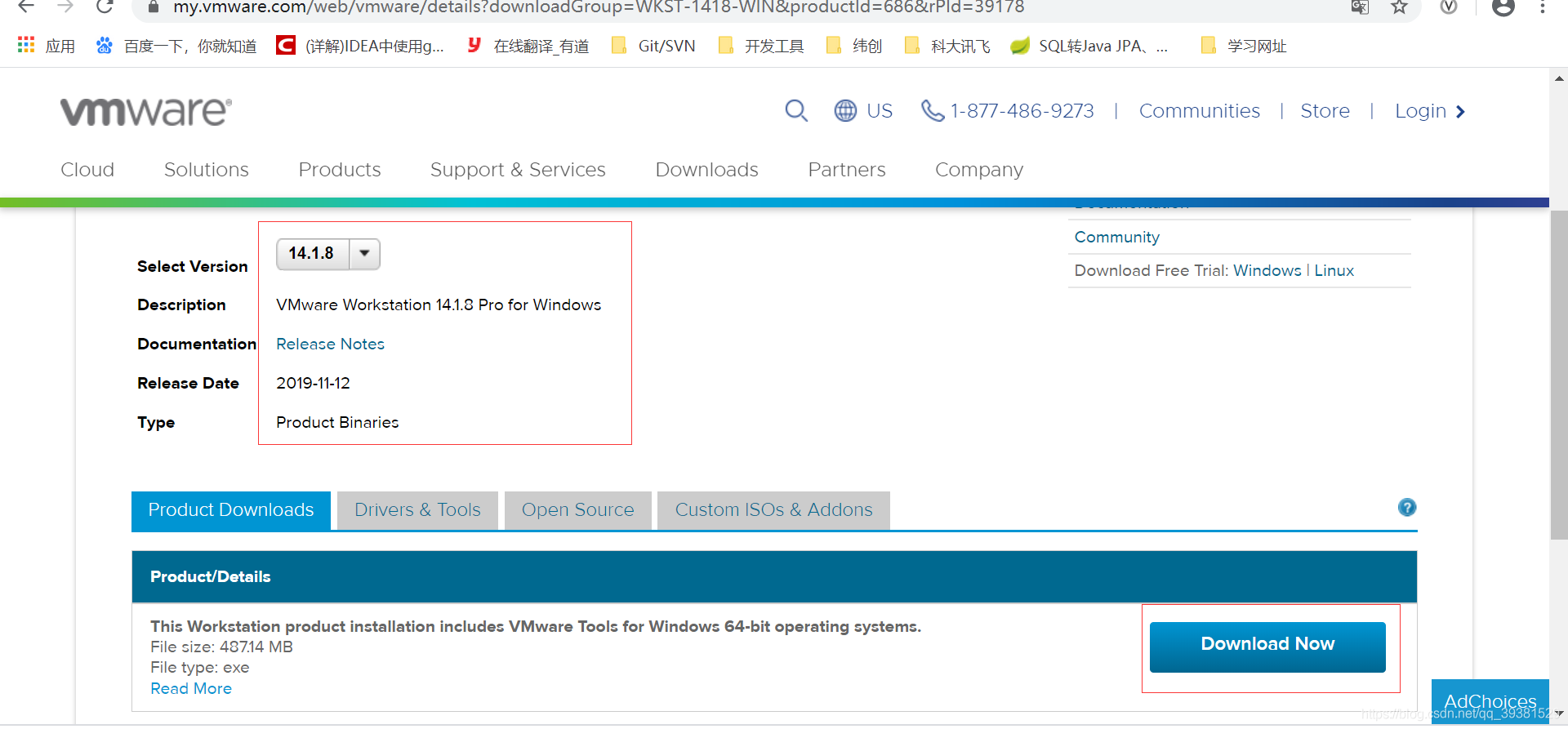Open the Downloads navigation menu
This screenshot has width=1568, height=729.
point(707,170)
